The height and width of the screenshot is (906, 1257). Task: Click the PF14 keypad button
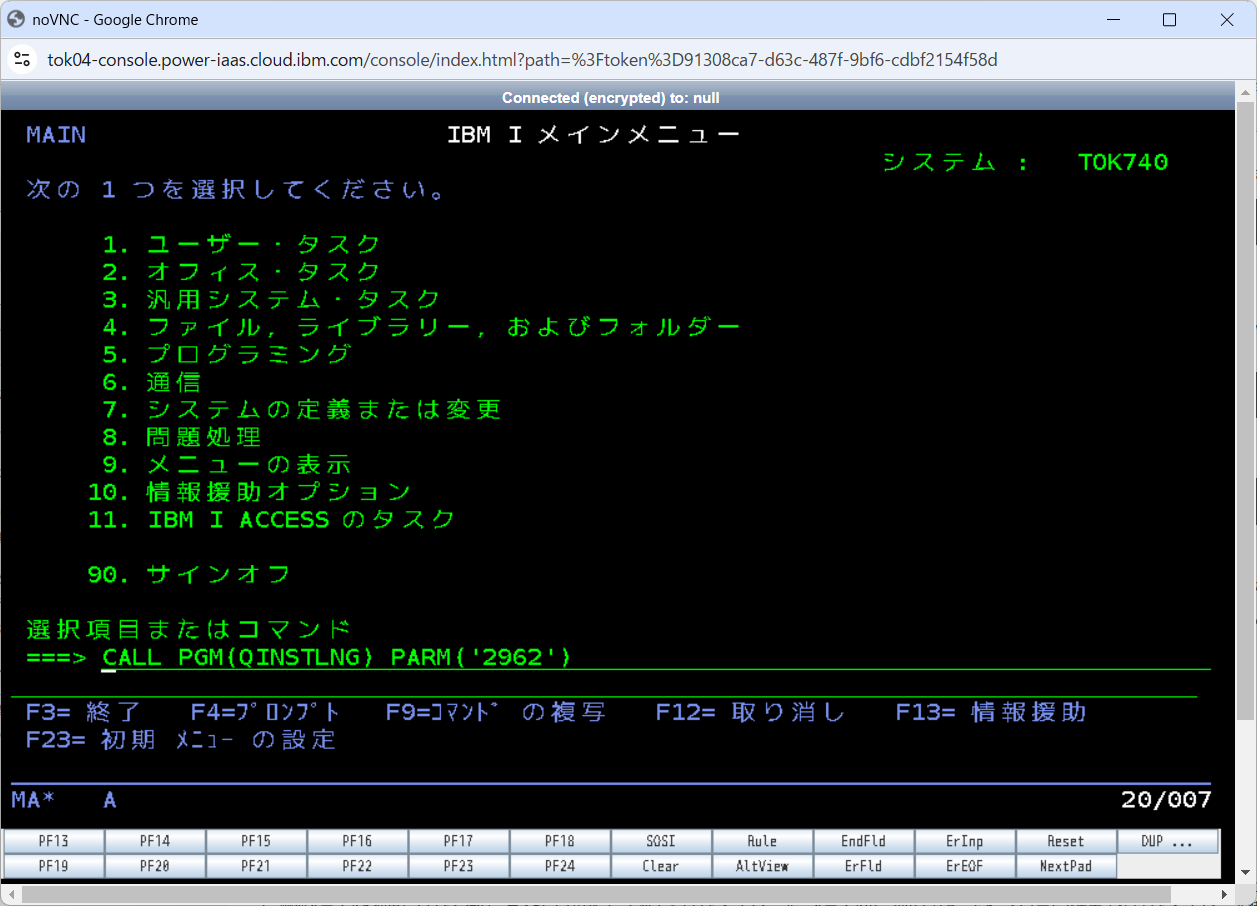click(155, 842)
